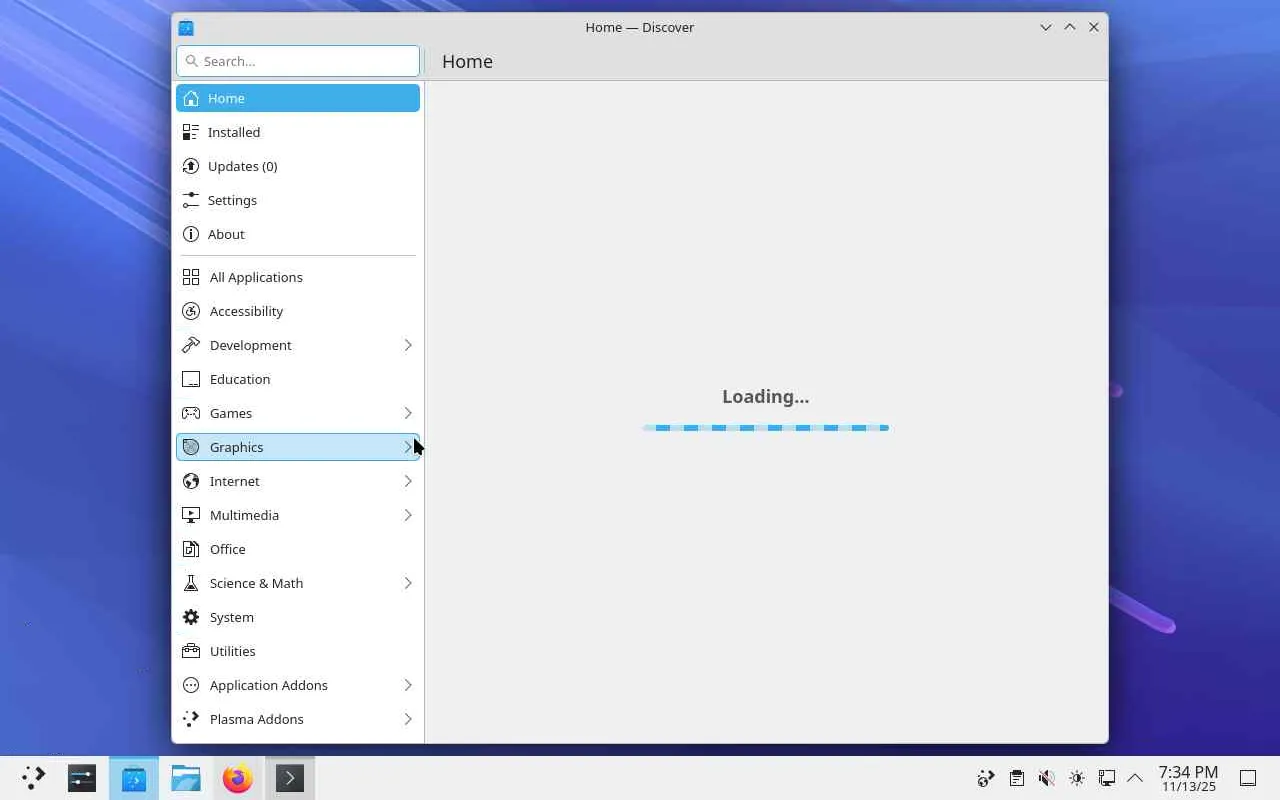Launch Firefox from the taskbar

(238, 778)
